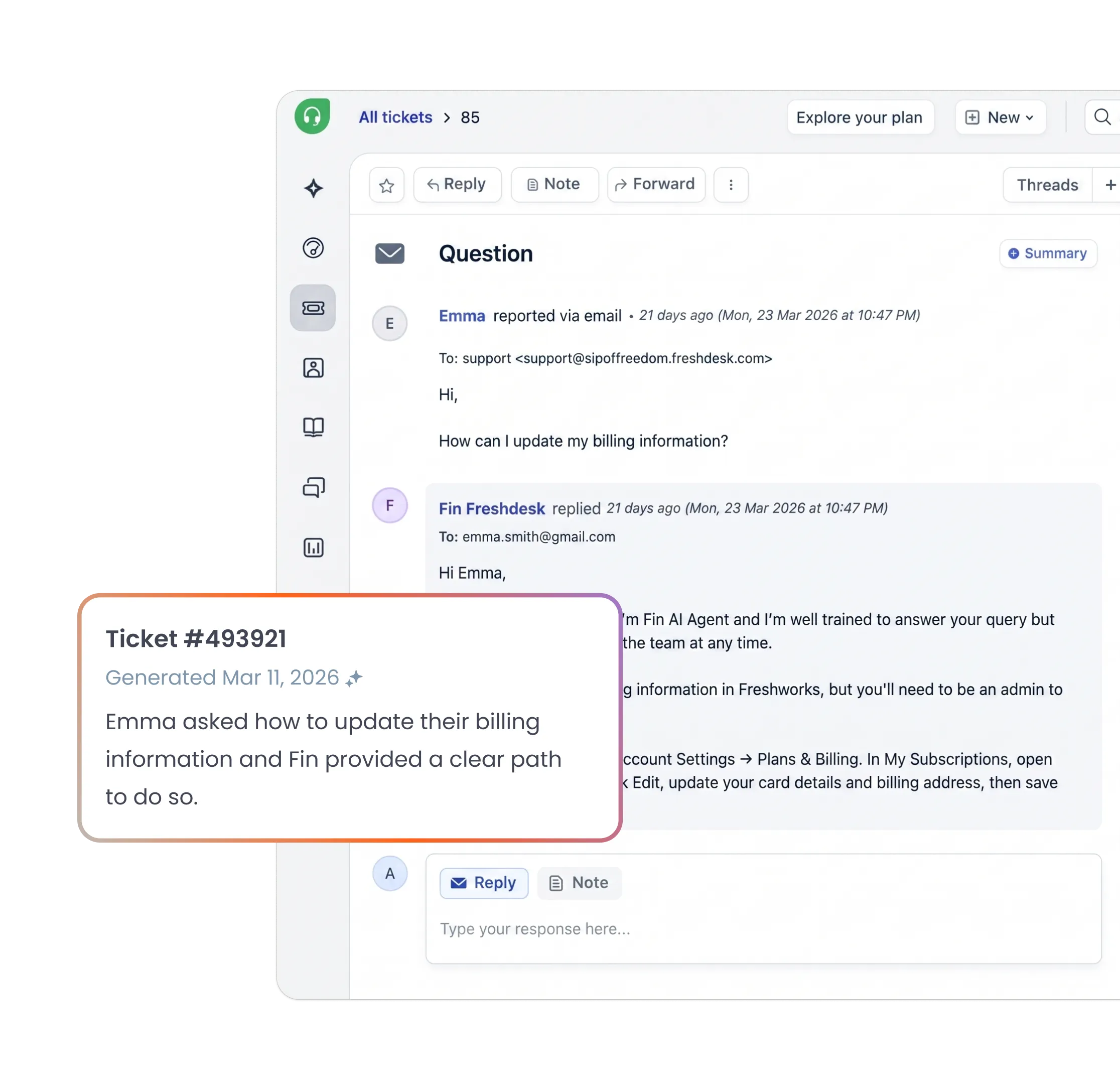Open the Conversations chat sidebar icon
Viewport: 1120px width, 1090px height.
click(313, 487)
